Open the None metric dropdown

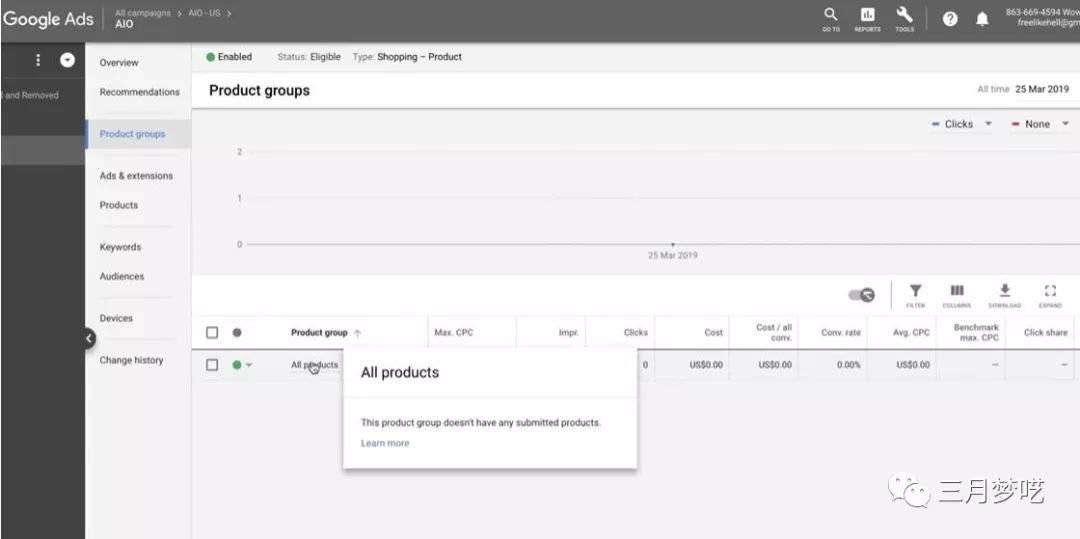(1040, 124)
